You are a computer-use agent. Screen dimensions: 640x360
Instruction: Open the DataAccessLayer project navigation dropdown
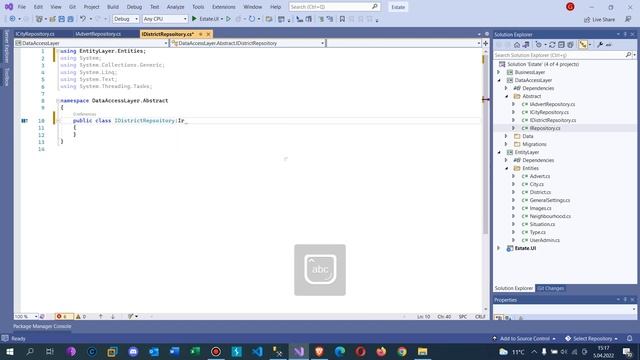(91, 43)
